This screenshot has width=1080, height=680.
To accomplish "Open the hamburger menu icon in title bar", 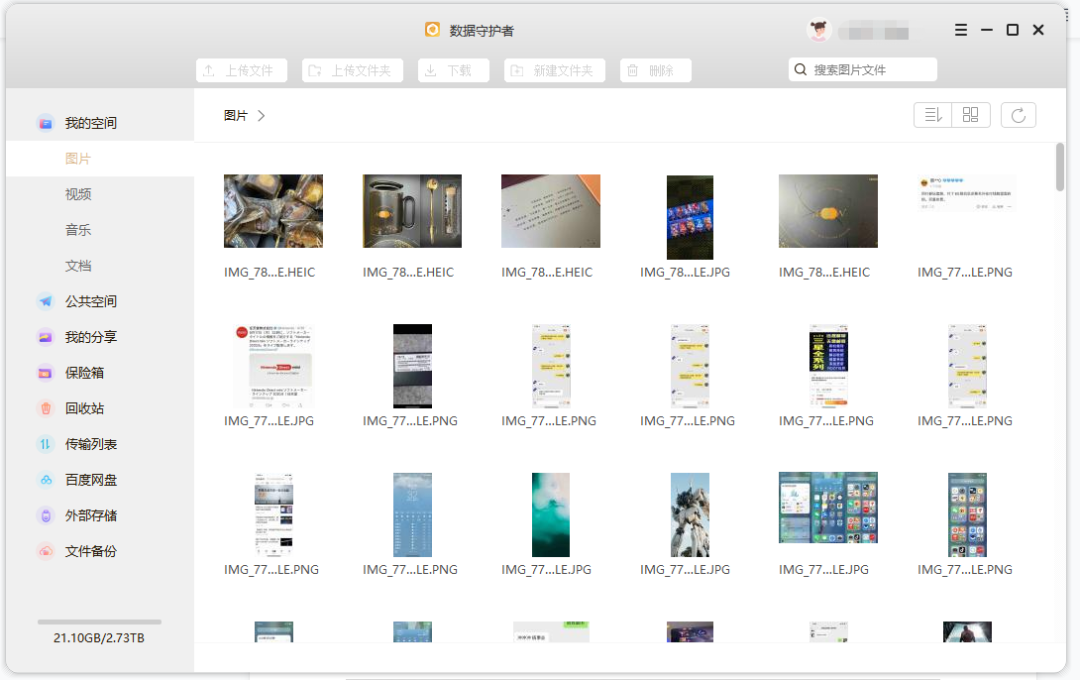I will 961,30.
